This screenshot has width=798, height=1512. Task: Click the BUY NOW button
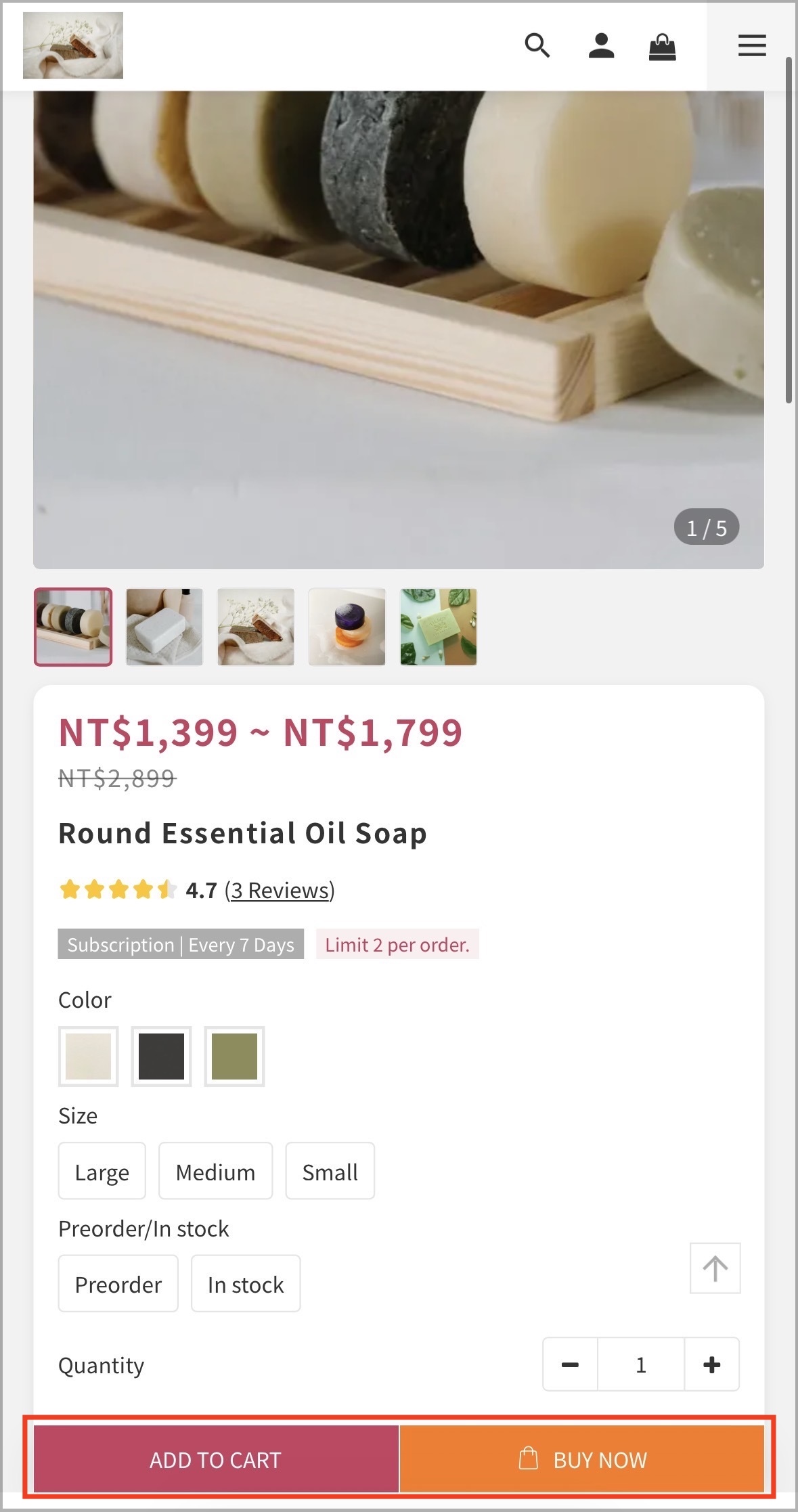click(582, 1459)
